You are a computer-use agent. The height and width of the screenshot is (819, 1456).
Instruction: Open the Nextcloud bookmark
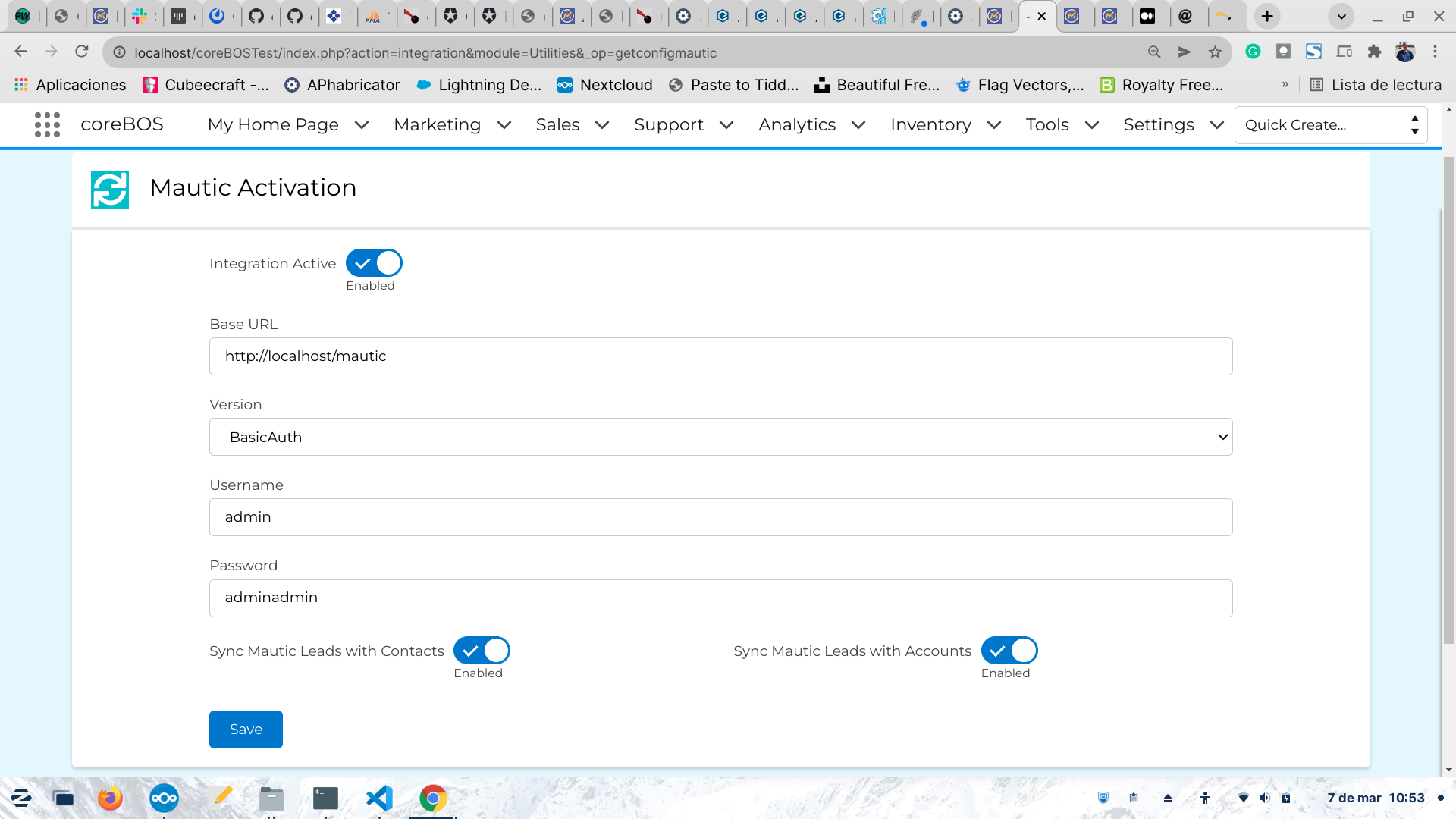pos(605,85)
